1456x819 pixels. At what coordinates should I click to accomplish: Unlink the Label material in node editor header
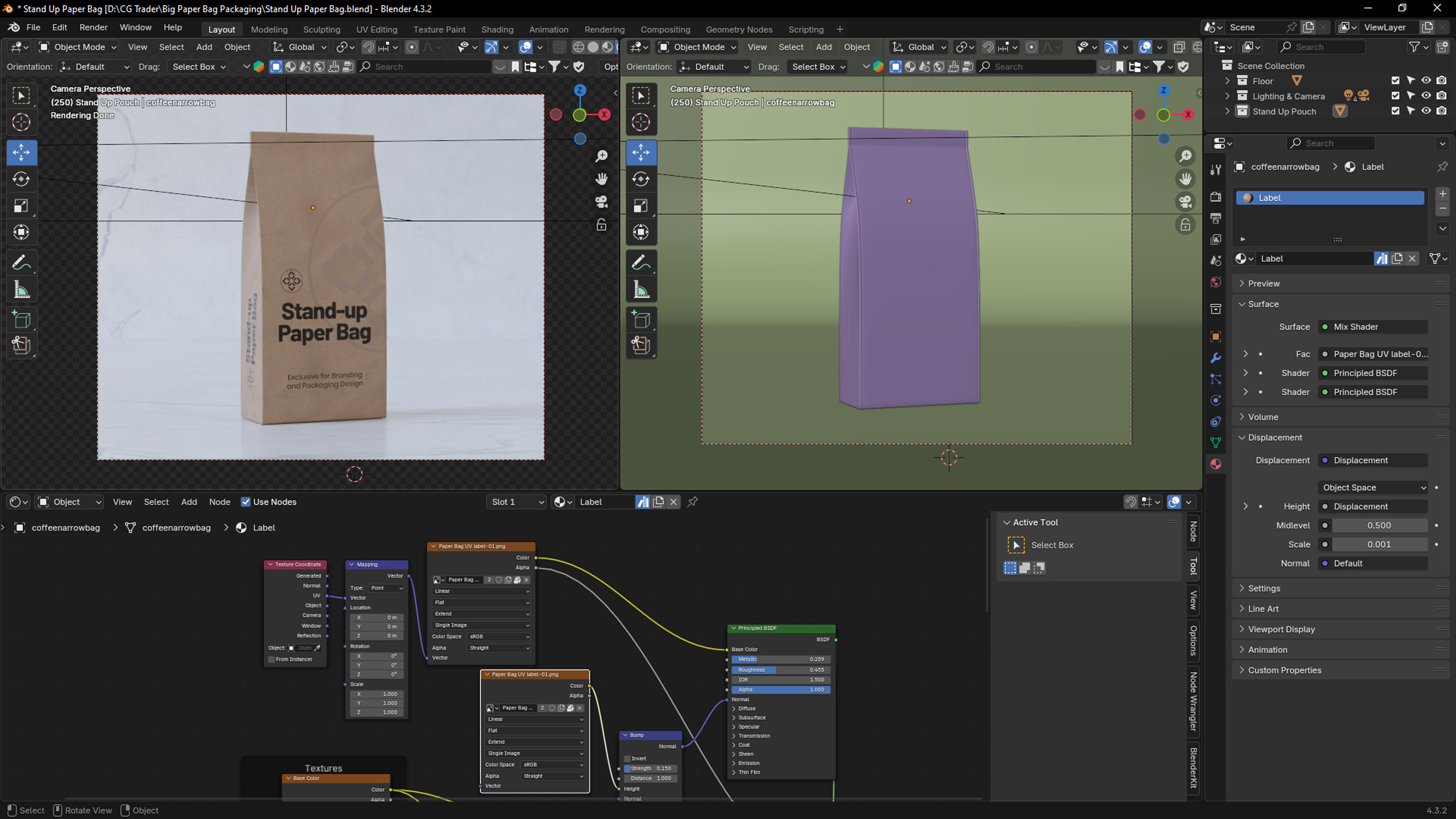pos(674,502)
